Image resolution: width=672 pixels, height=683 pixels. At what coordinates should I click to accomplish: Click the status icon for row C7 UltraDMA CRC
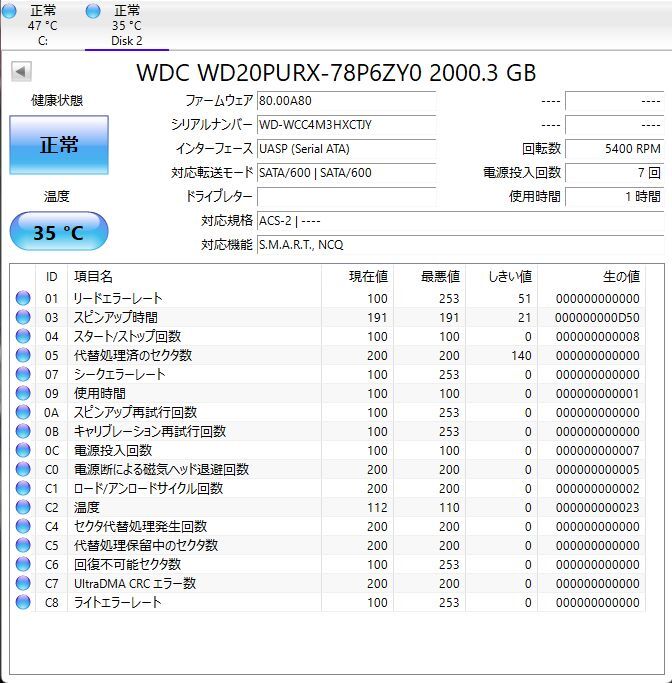coord(23,583)
